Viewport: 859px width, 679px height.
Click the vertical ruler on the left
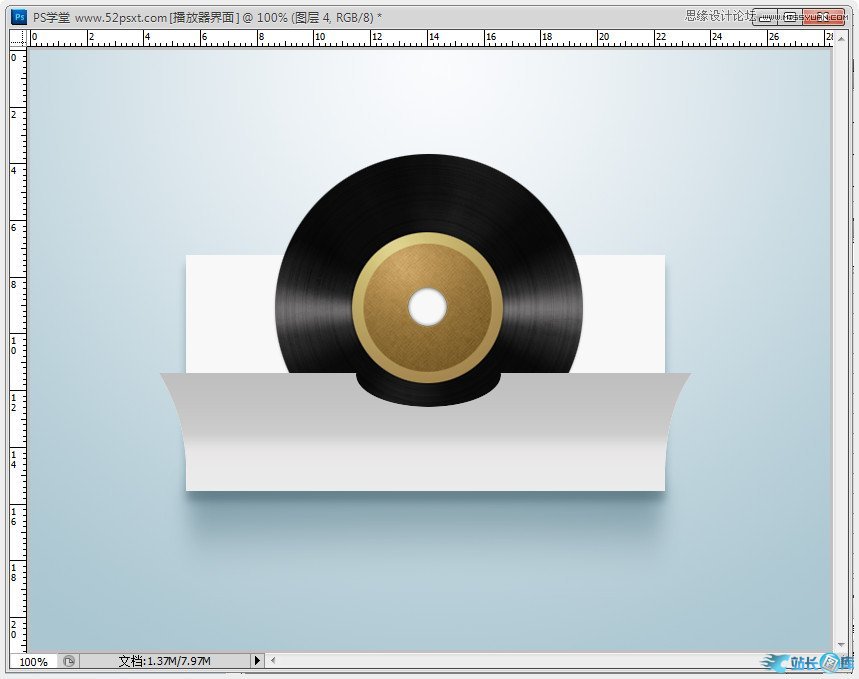(17, 350)
